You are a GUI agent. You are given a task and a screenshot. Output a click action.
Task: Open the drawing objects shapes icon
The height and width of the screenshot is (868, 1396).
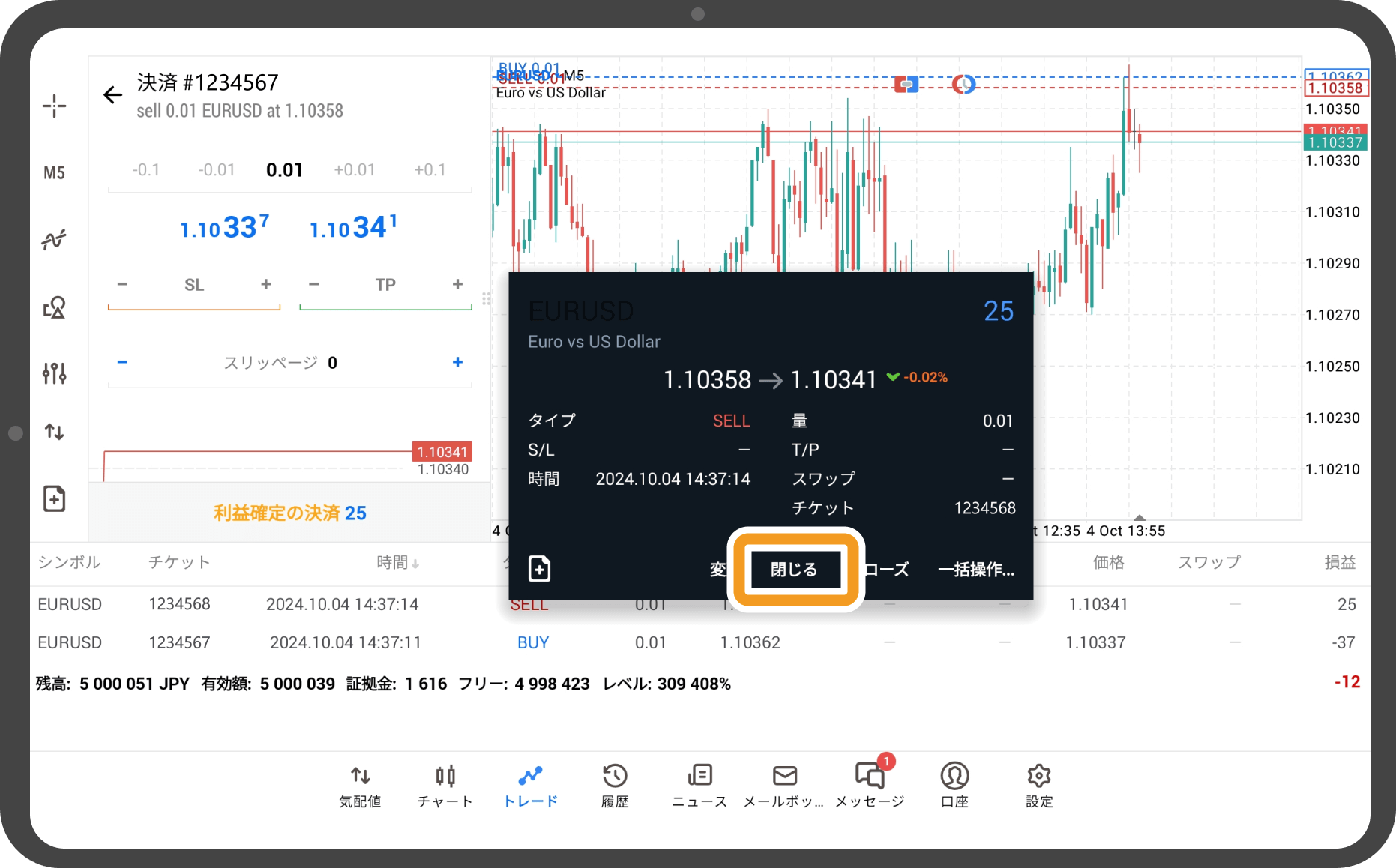click(54, 307)
